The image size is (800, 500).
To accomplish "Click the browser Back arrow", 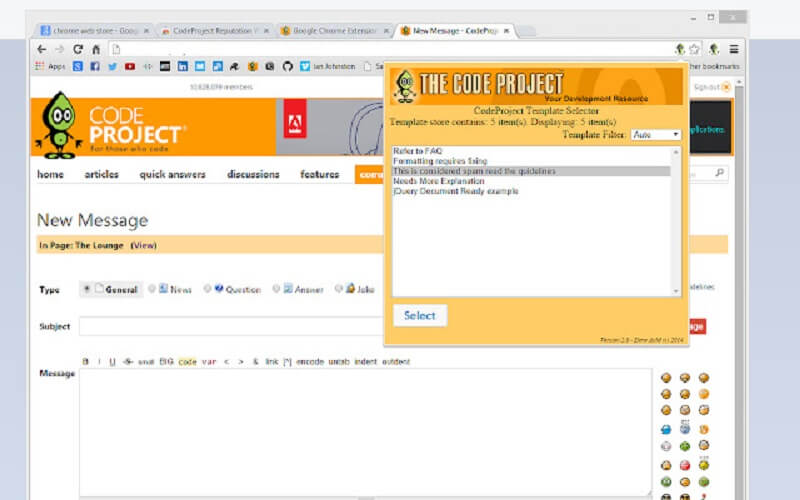I will pyautogui.click(x=41, y=49).
